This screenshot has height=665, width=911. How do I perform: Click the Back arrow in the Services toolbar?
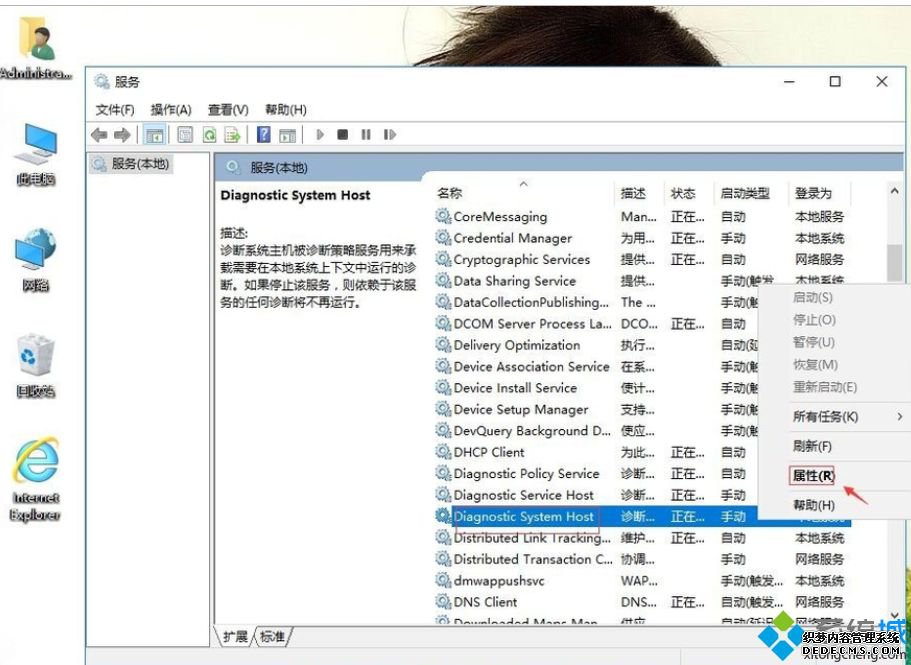[99, 135]
